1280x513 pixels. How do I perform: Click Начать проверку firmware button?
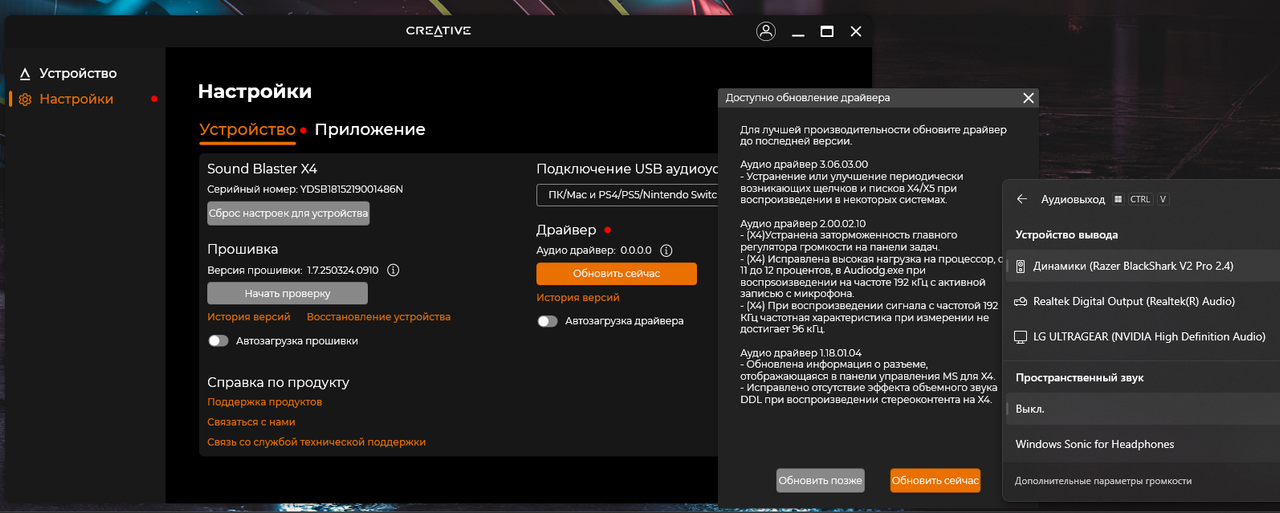point(287,293)
